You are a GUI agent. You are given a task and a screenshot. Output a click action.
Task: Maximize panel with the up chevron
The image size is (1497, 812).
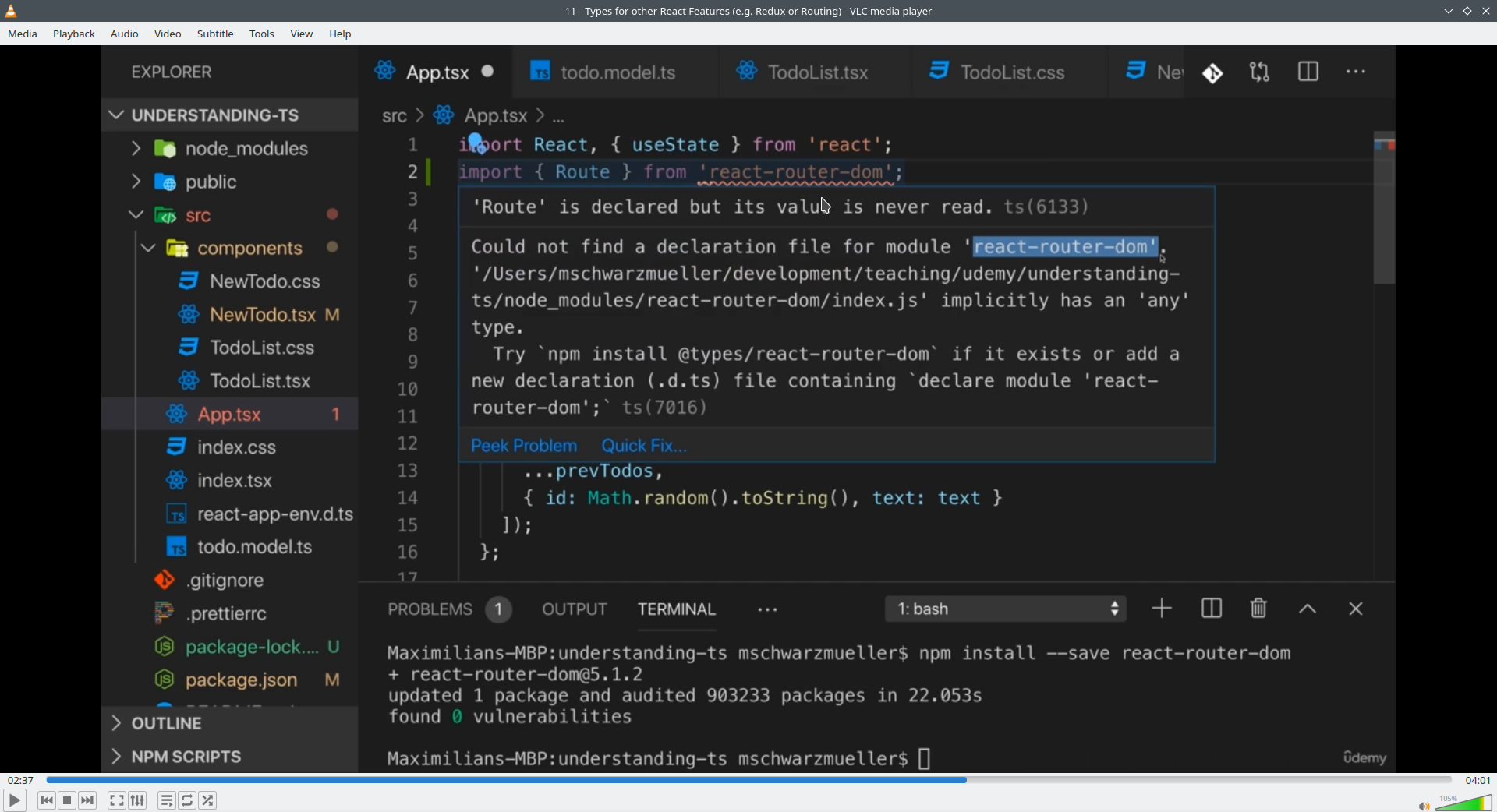click(1308, 609)
